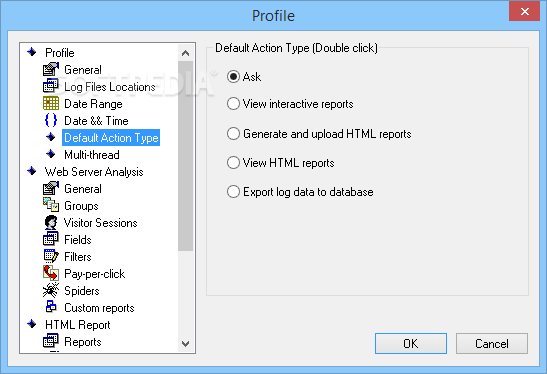Click the tree scrollbar up arrow

(186, 53)
